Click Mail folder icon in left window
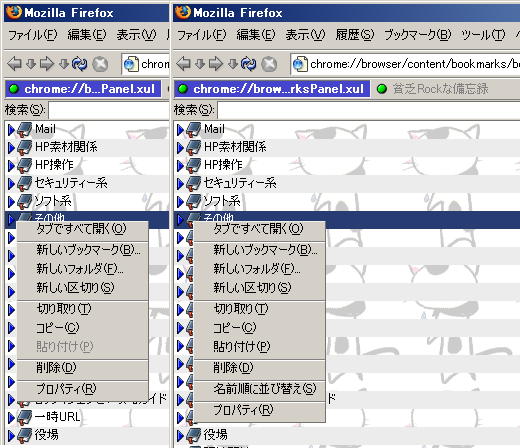 [x=25, y=130]
